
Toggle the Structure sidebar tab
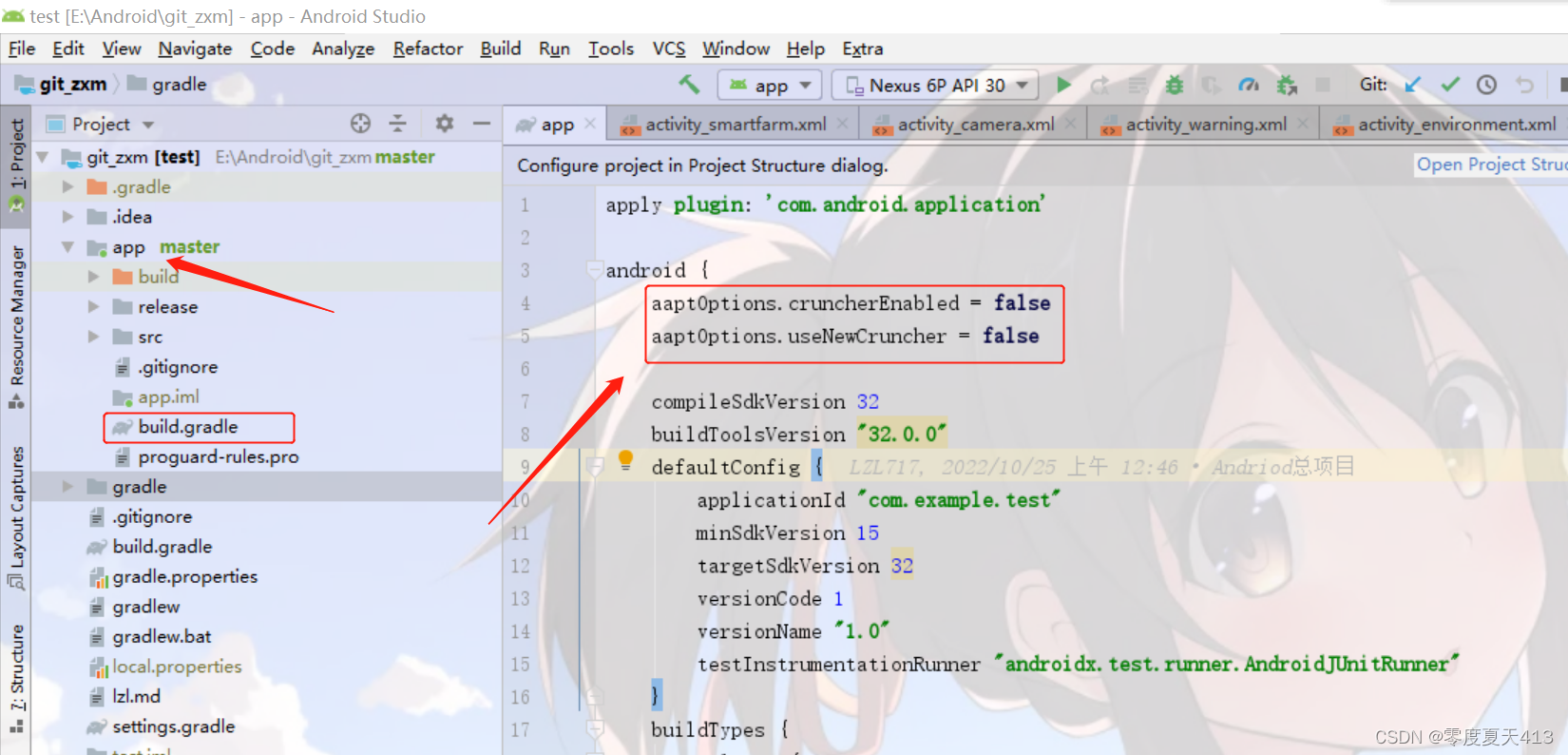tap(16, 679)
